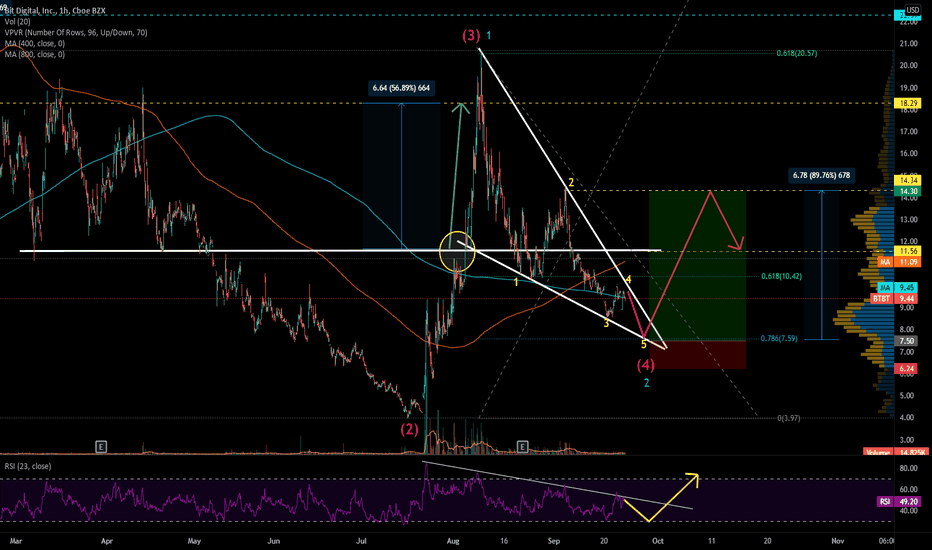Select the orange MA 11.09 price label
This screenshot has width=932, height=550.
pyautogui.click(x=900, y=262)
